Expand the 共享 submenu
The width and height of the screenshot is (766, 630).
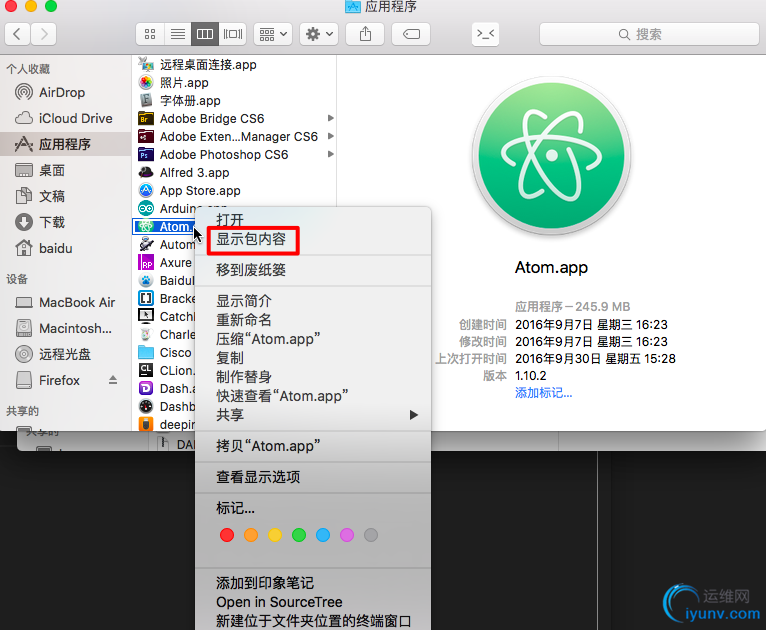pos(313,415)
